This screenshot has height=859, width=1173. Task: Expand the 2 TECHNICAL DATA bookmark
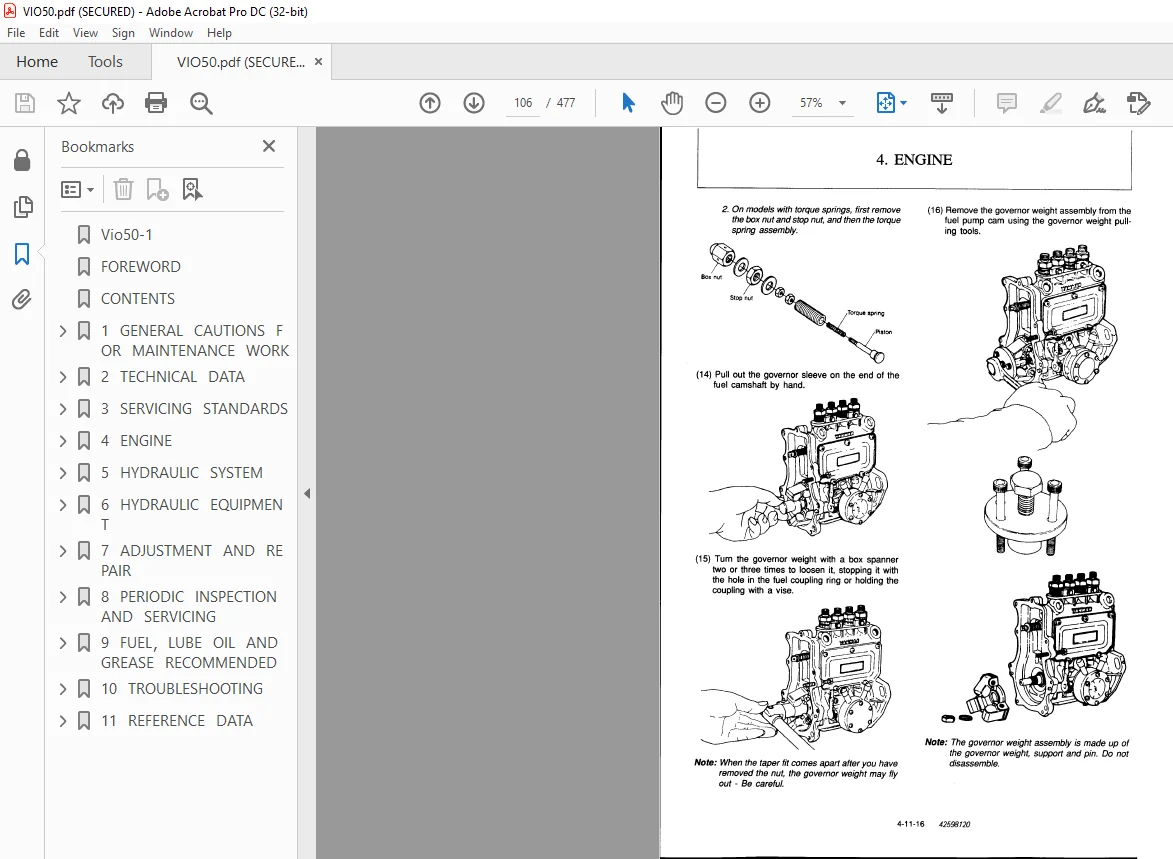coord(63,377)
